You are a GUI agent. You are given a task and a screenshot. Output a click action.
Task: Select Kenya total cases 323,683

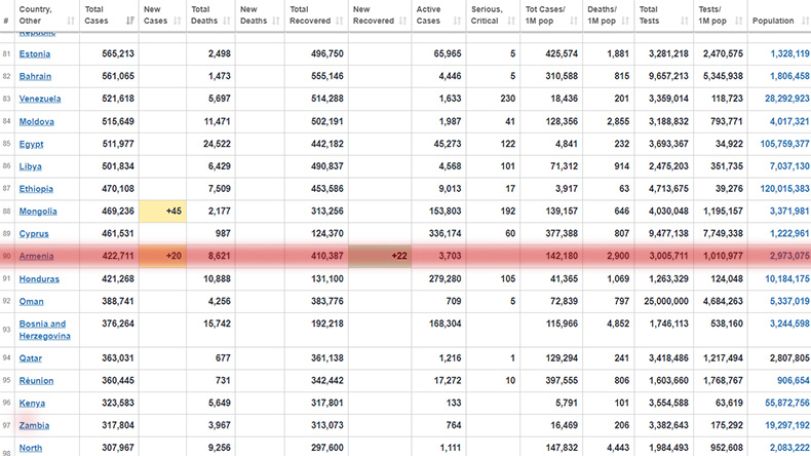[x=118, y=403]
